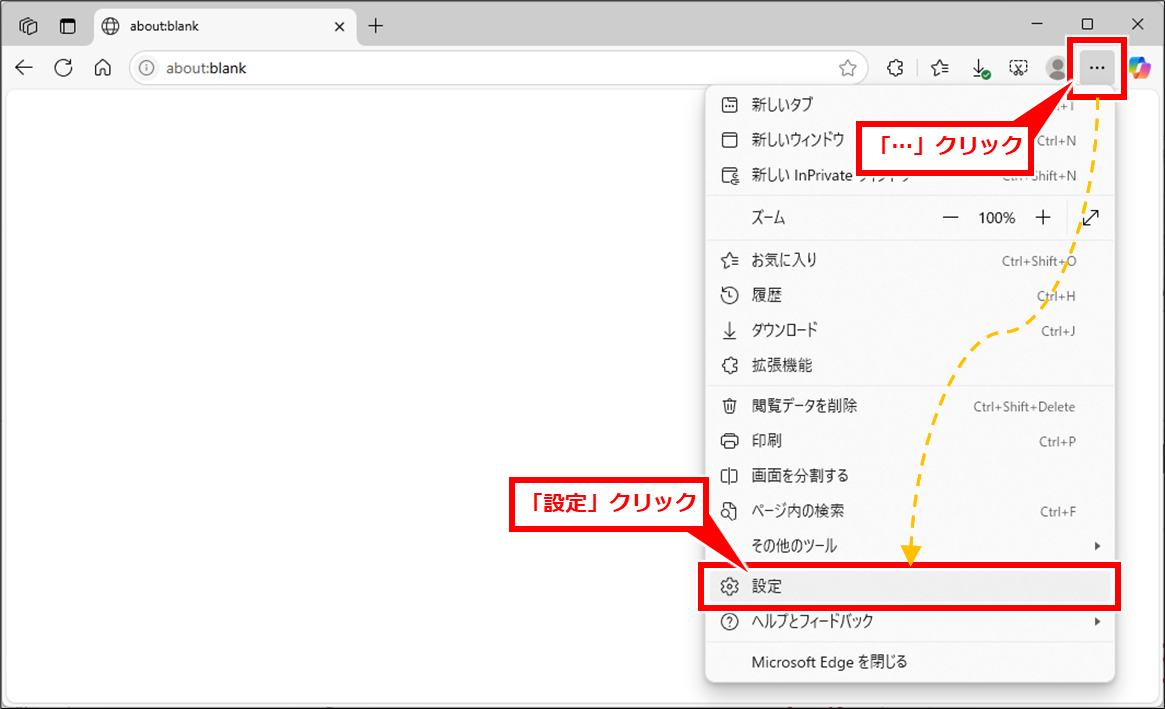The image size is (1165, 709).
Task: Maximize the Edge window
Action: [x=1087, y=25]
